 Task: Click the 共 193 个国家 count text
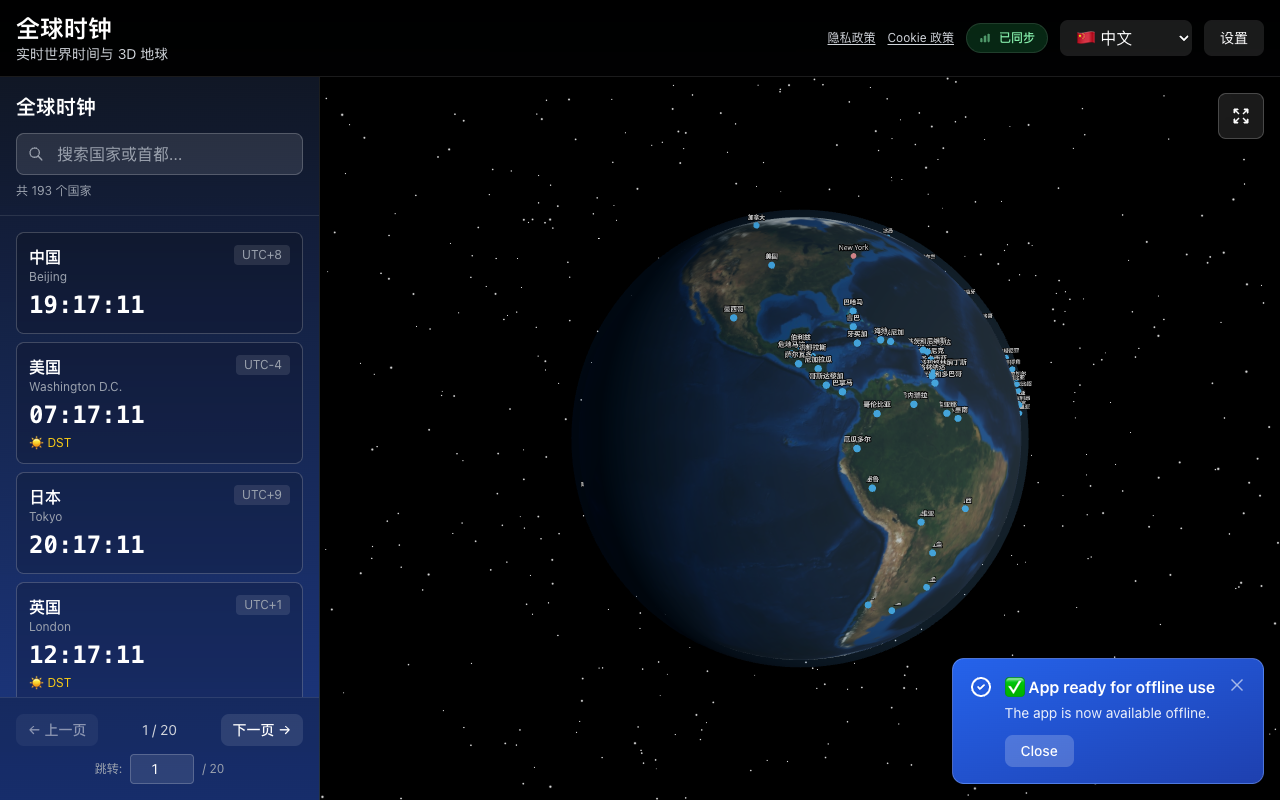pos(54,190)
